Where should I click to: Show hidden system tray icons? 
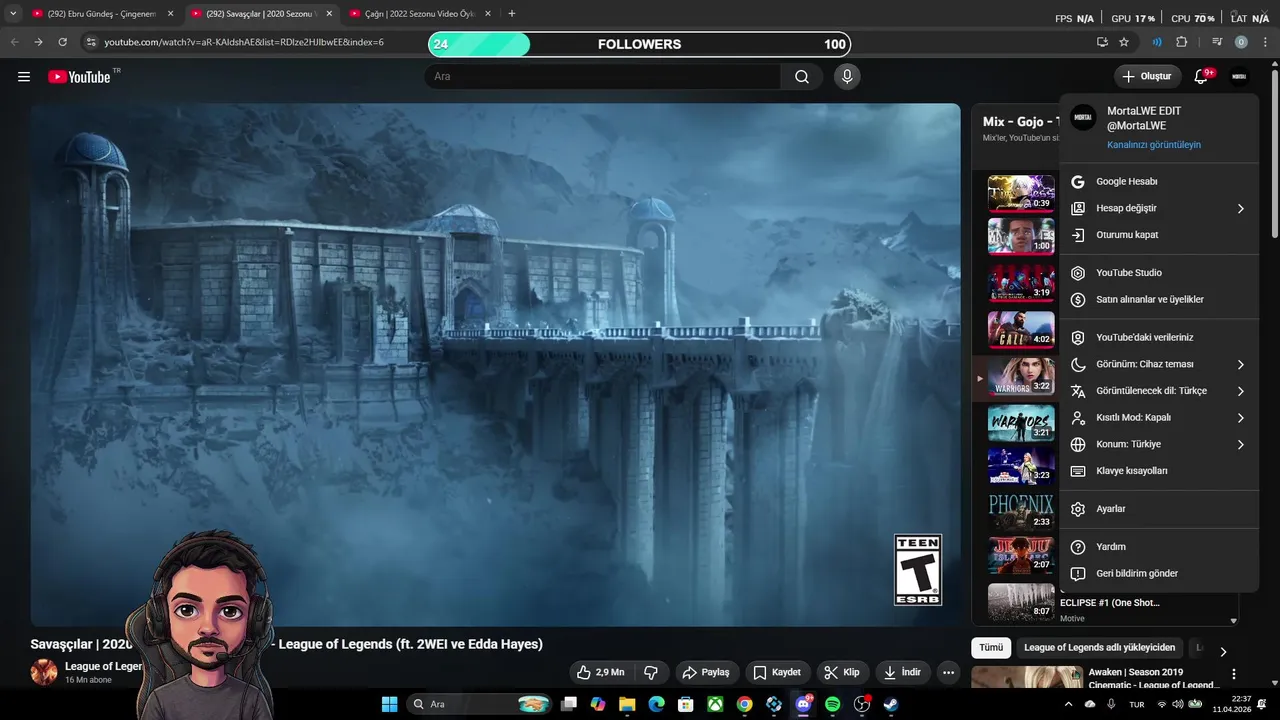(1068, 704)
